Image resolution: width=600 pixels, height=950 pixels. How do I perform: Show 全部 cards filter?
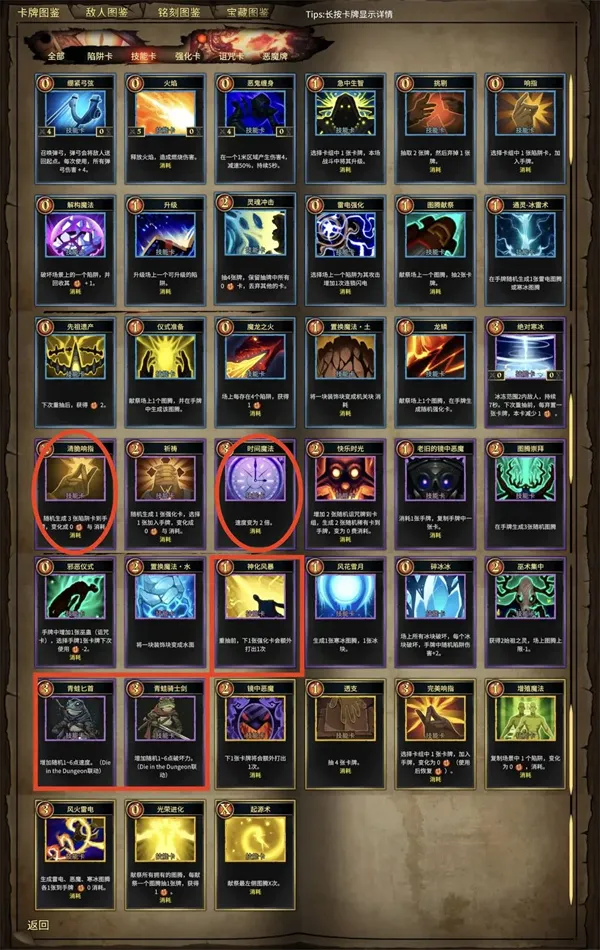pos(56,56)
